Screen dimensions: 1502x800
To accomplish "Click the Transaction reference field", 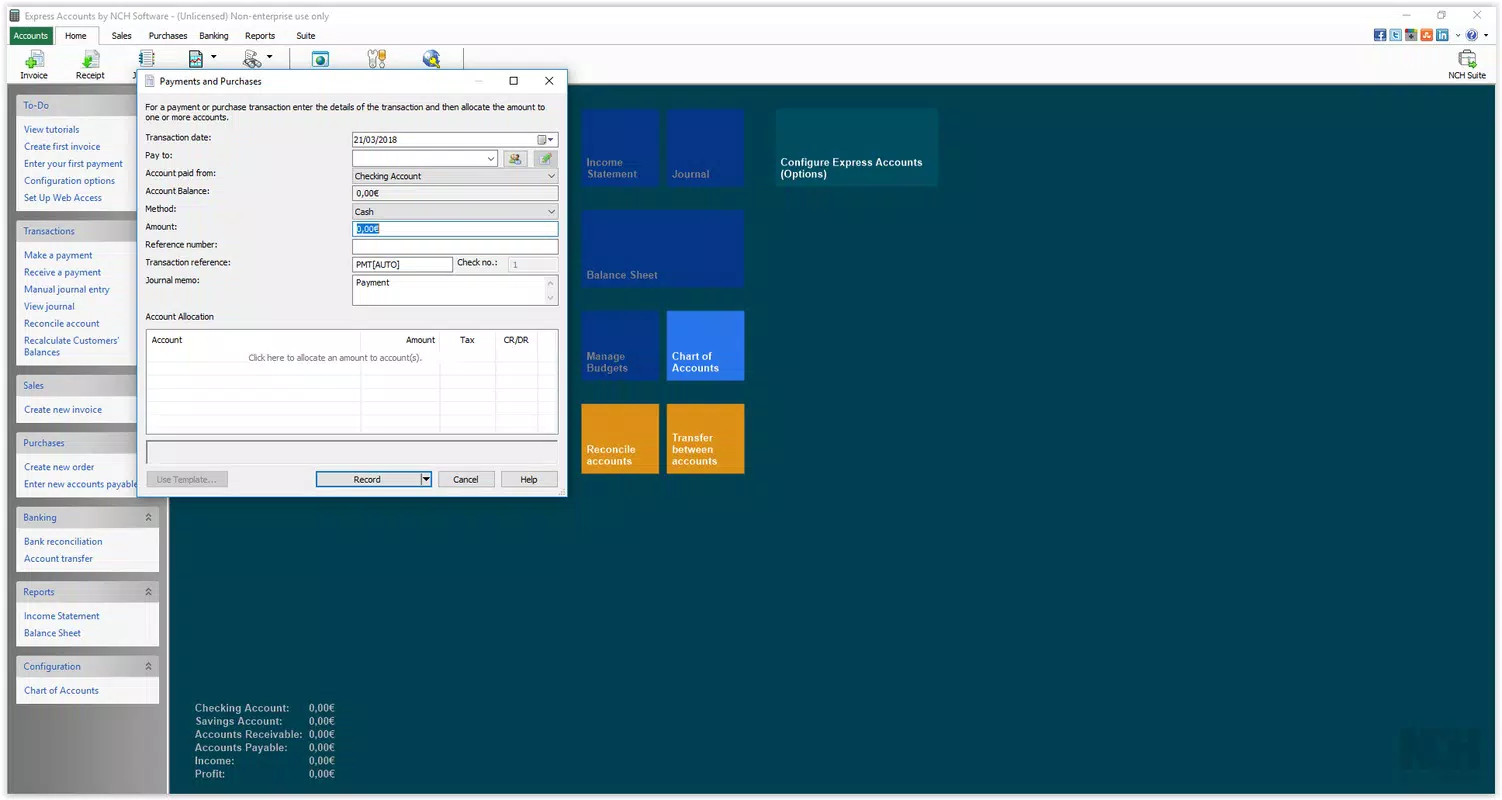I will coord(403,265).
